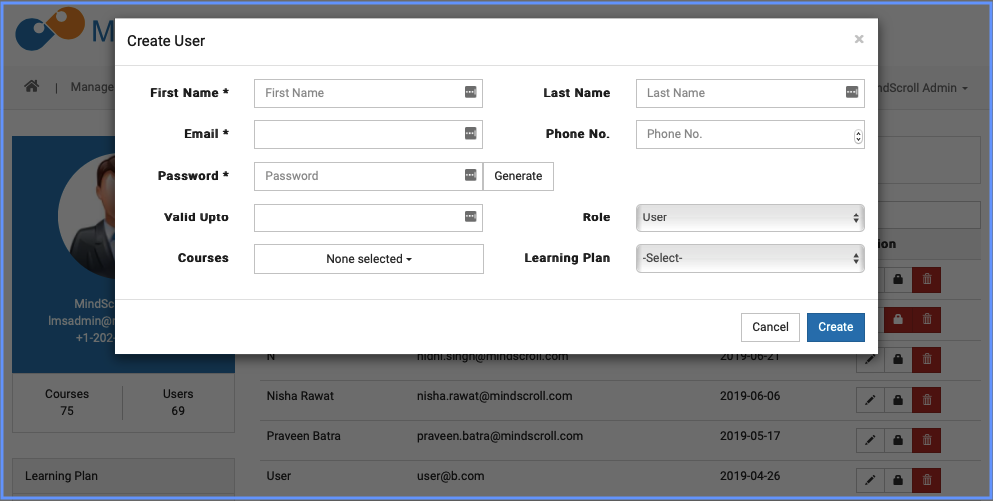Screen dimensions: 993x501
Task: Click lock icon for Praveen Batra
Action: coord(898,440)
